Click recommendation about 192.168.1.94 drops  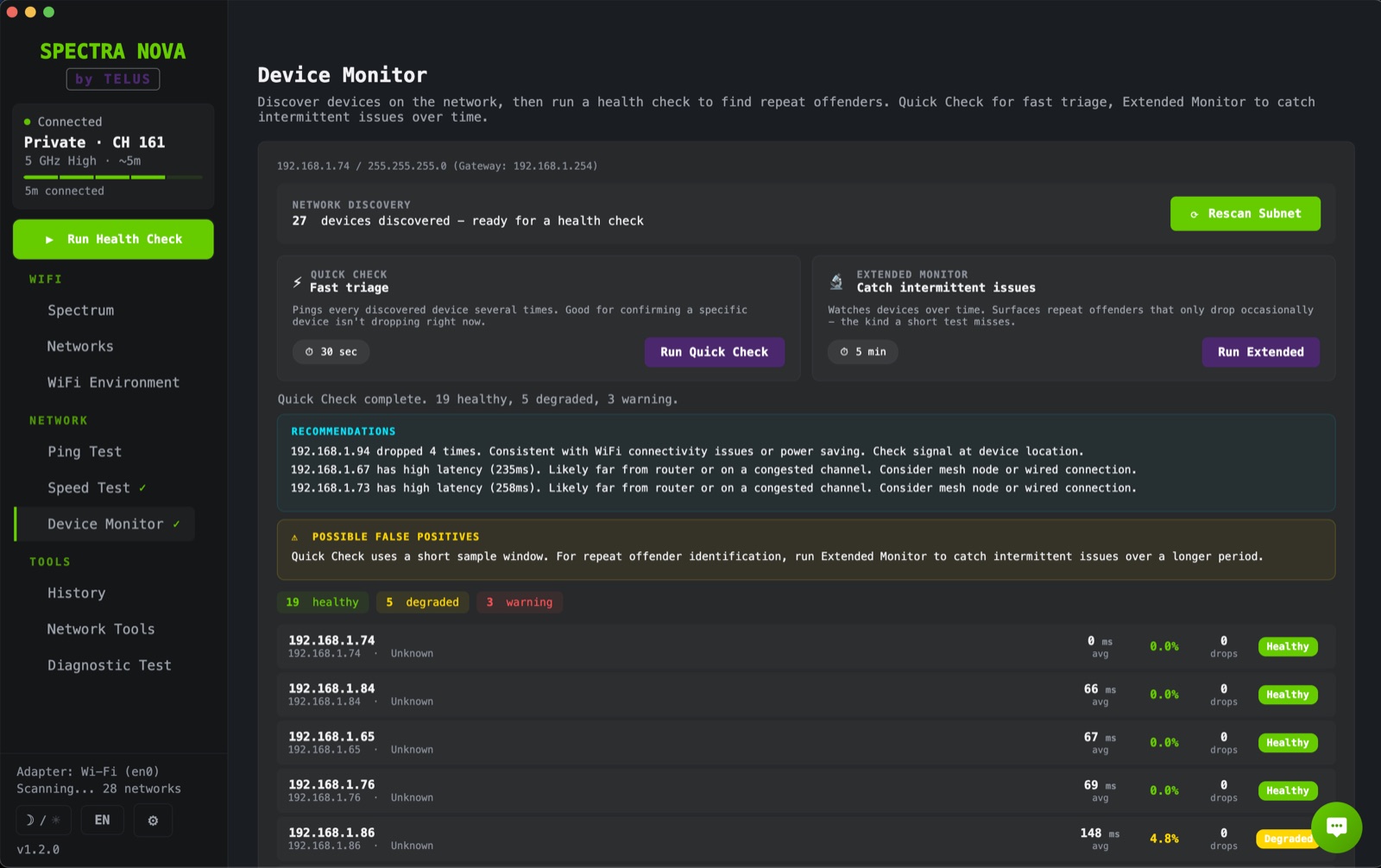pyautogui.click(x=686, y=451)
